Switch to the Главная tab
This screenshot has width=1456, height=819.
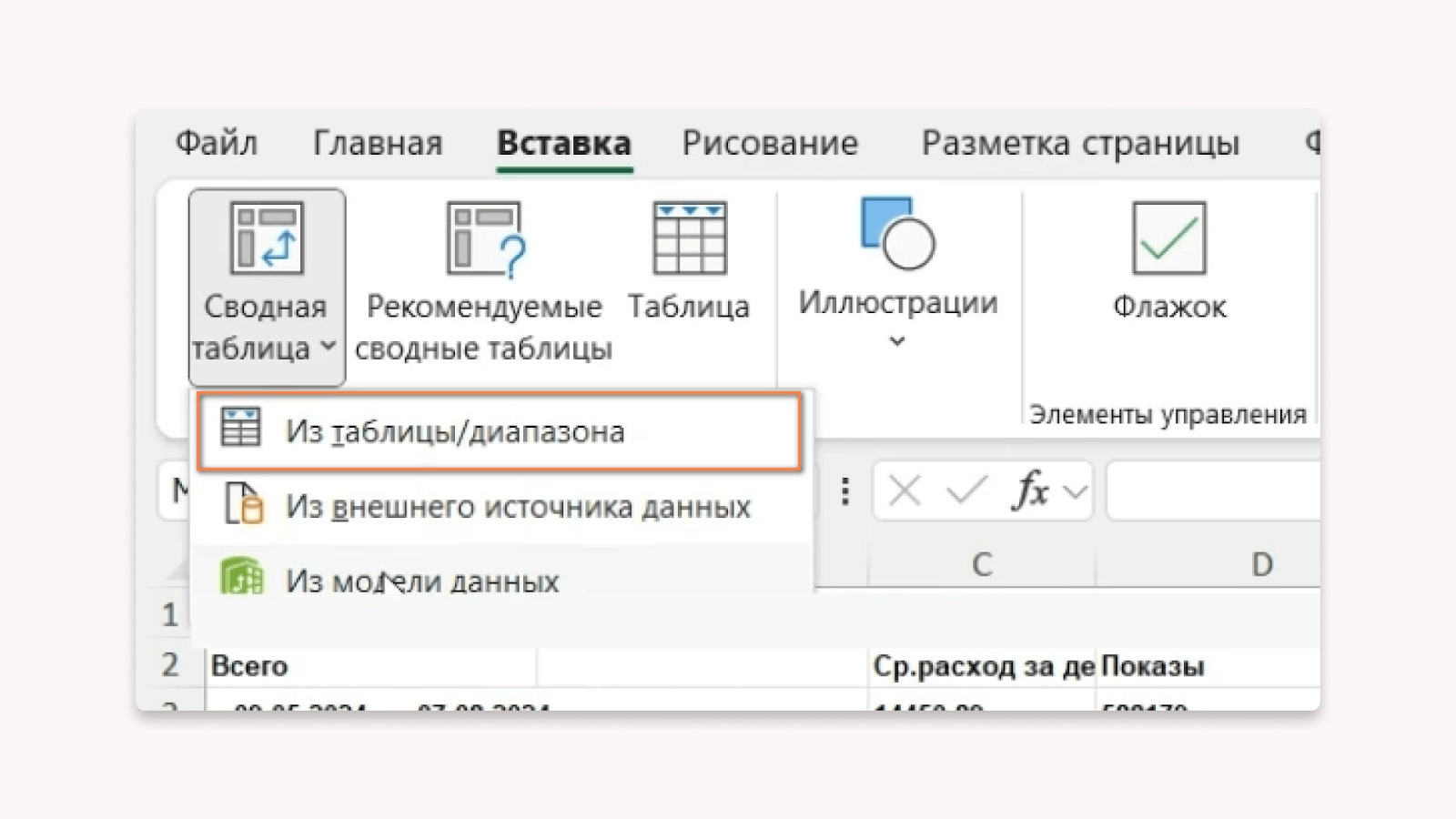[x=378, y=143]
